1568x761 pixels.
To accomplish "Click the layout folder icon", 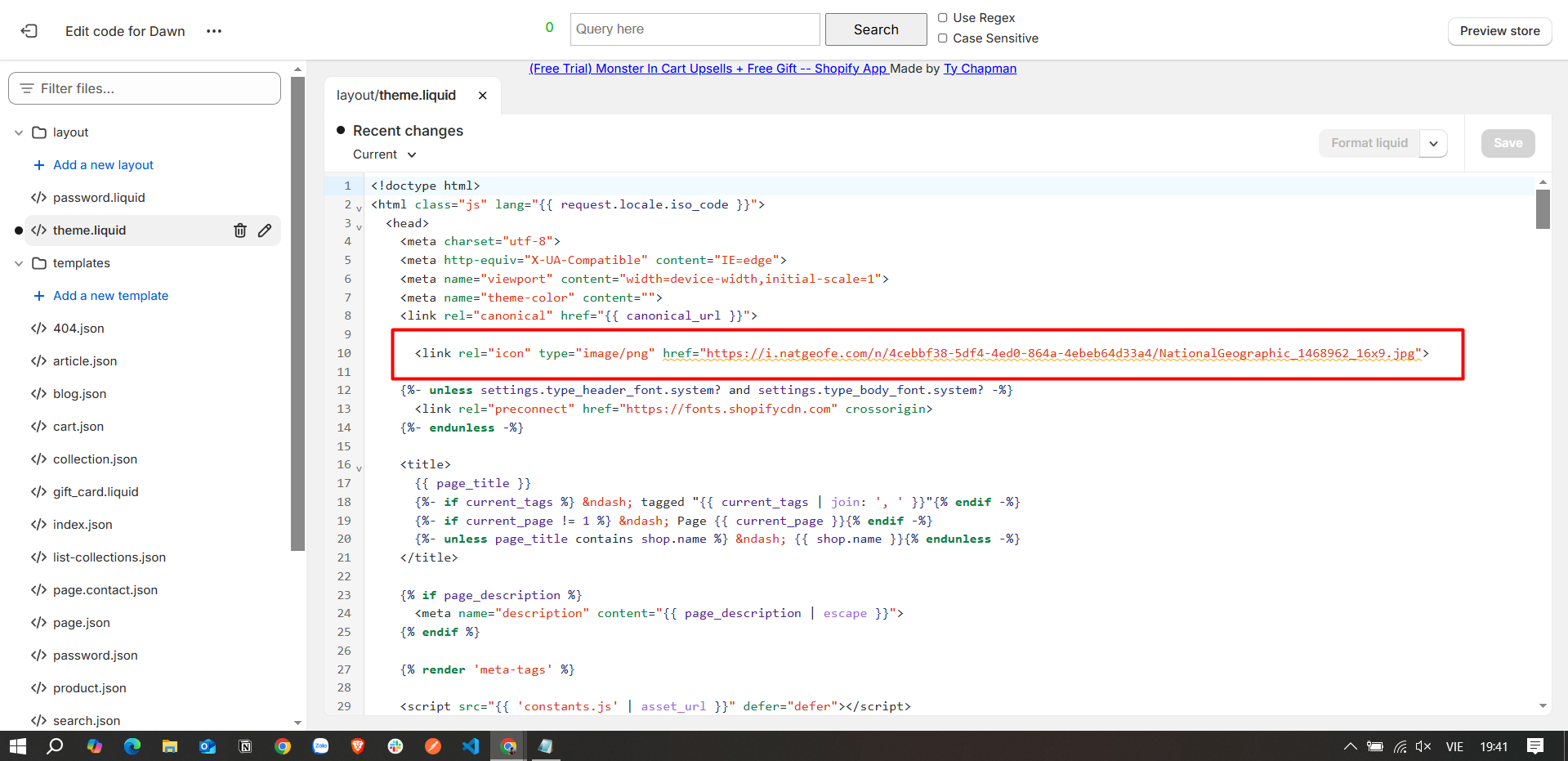I will click(x=38, y=132).
